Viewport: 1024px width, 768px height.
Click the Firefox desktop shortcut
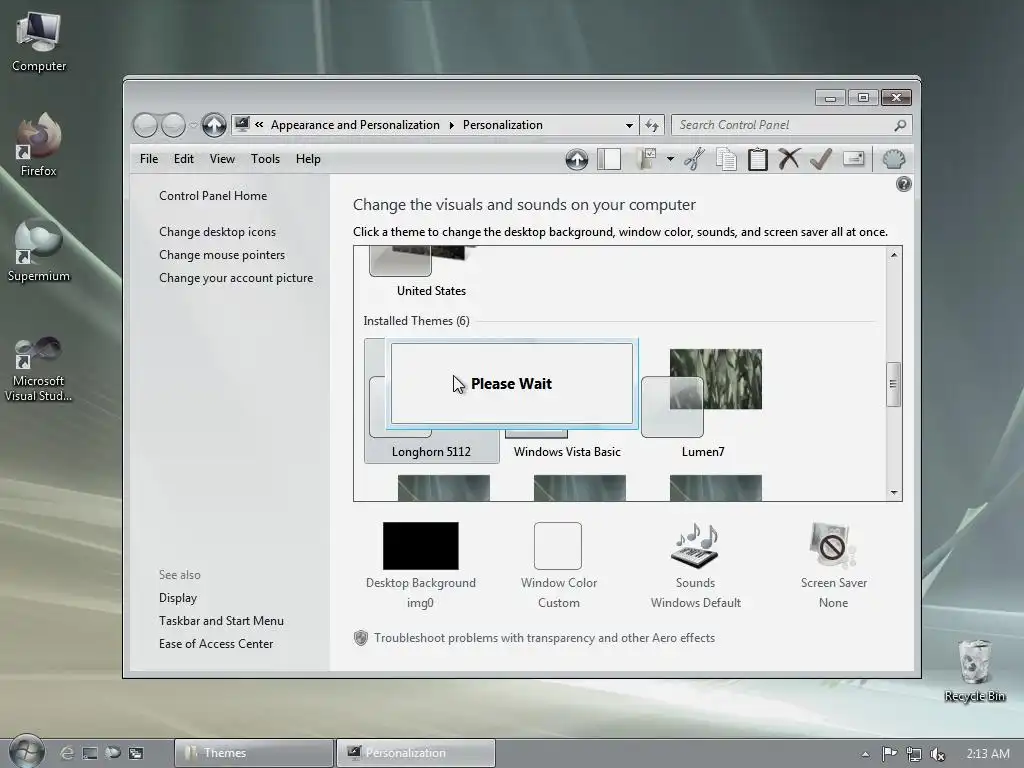39,145
